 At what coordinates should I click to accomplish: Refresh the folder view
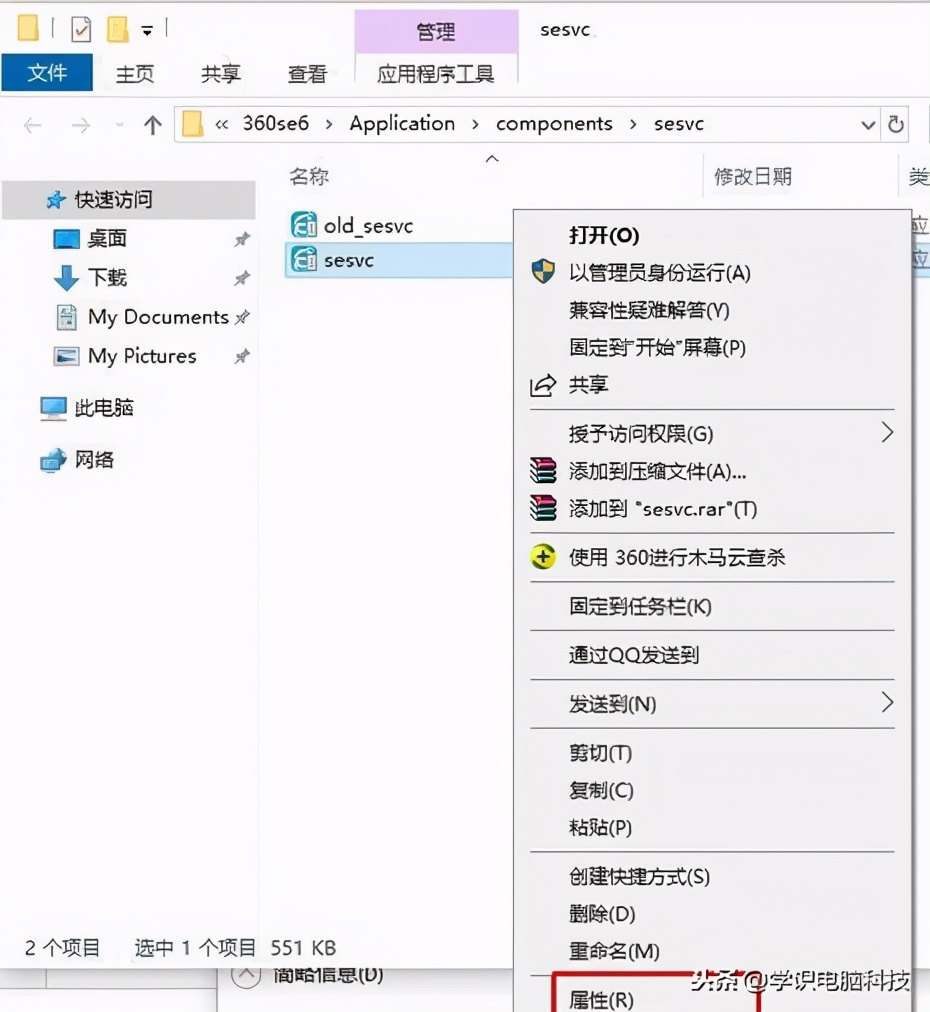pyautogui.click(x=896, y=124)
